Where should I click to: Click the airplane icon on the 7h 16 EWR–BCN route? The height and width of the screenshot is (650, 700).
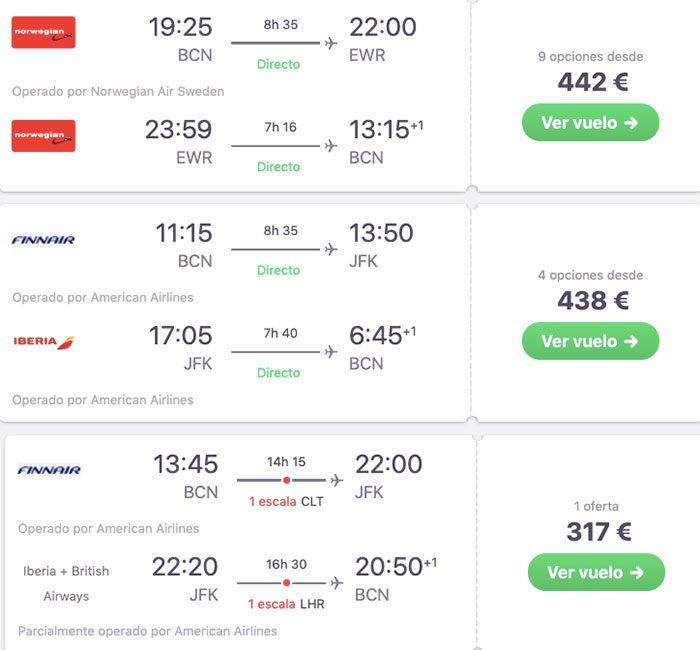tap(331, 146)
